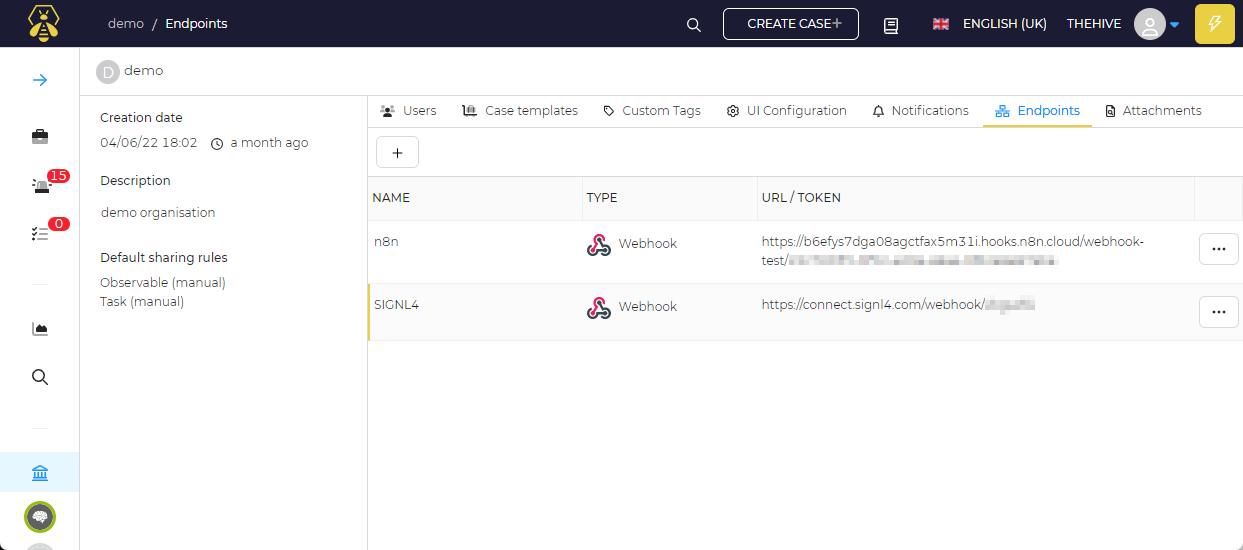This screenshot has width=1243, height=550.
Task: Open cases via briefcase sidebar icon
Action: click(40, 136)
